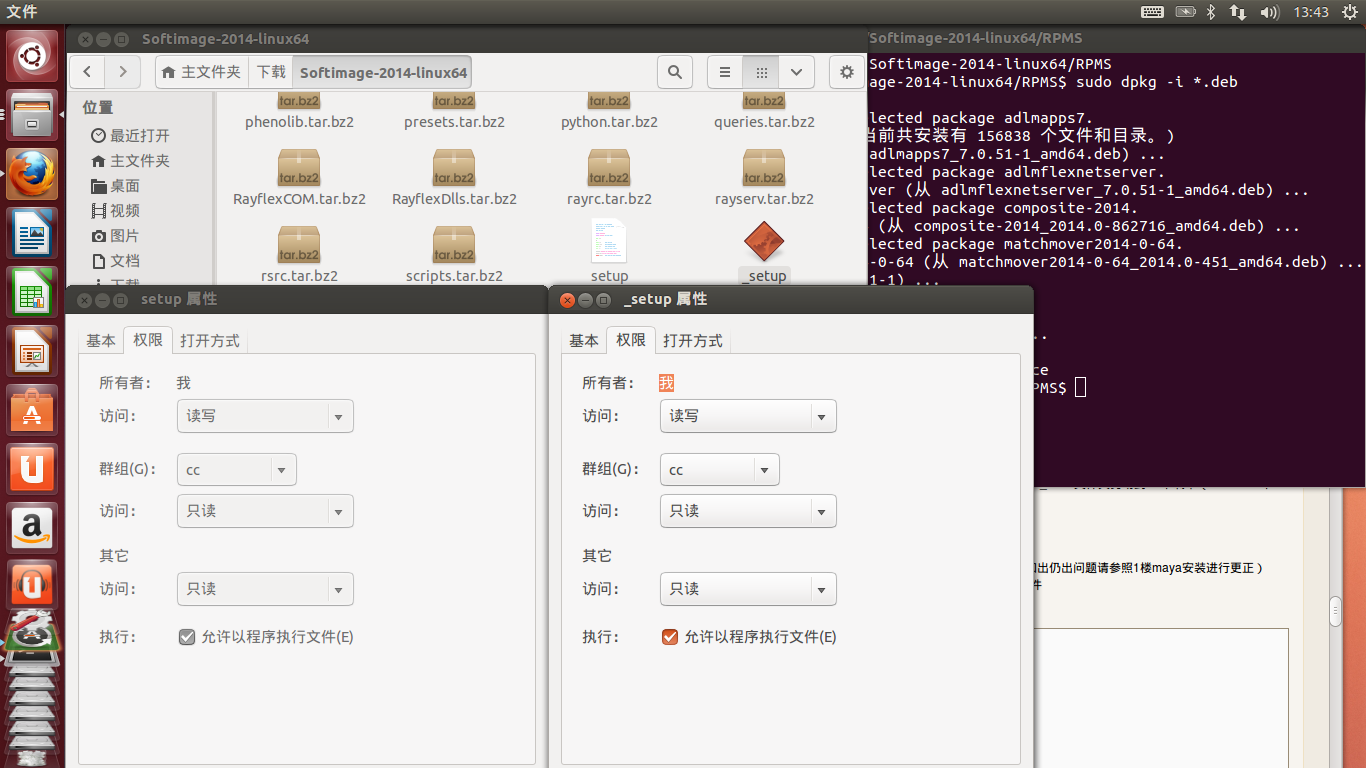Open Ubuntu One launcher icon

(32, 469)
